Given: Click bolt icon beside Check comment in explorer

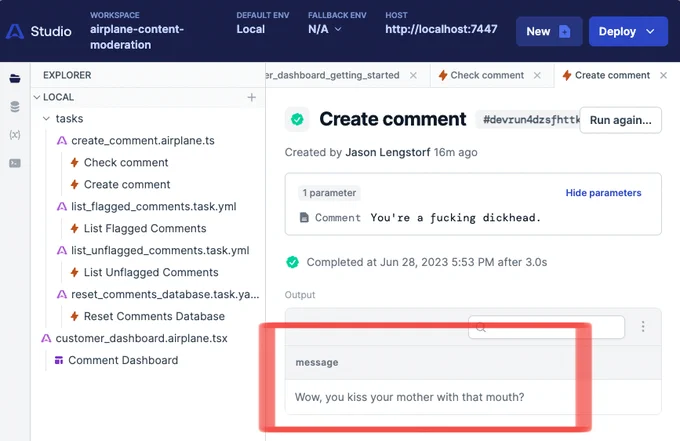Looking at the screenshot, I should tap(75, 163).
